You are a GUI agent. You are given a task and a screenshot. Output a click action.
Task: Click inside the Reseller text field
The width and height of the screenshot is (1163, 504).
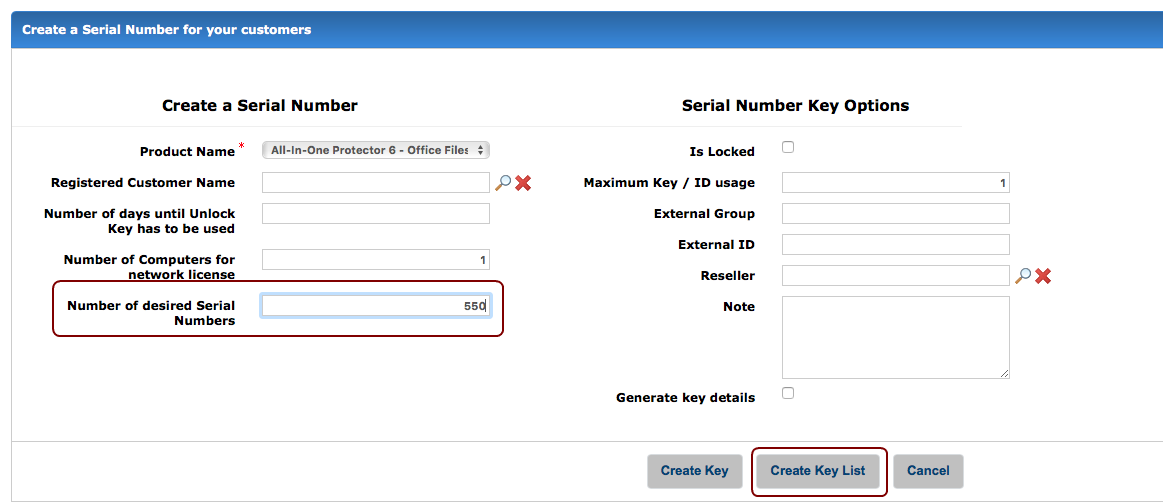895,275
